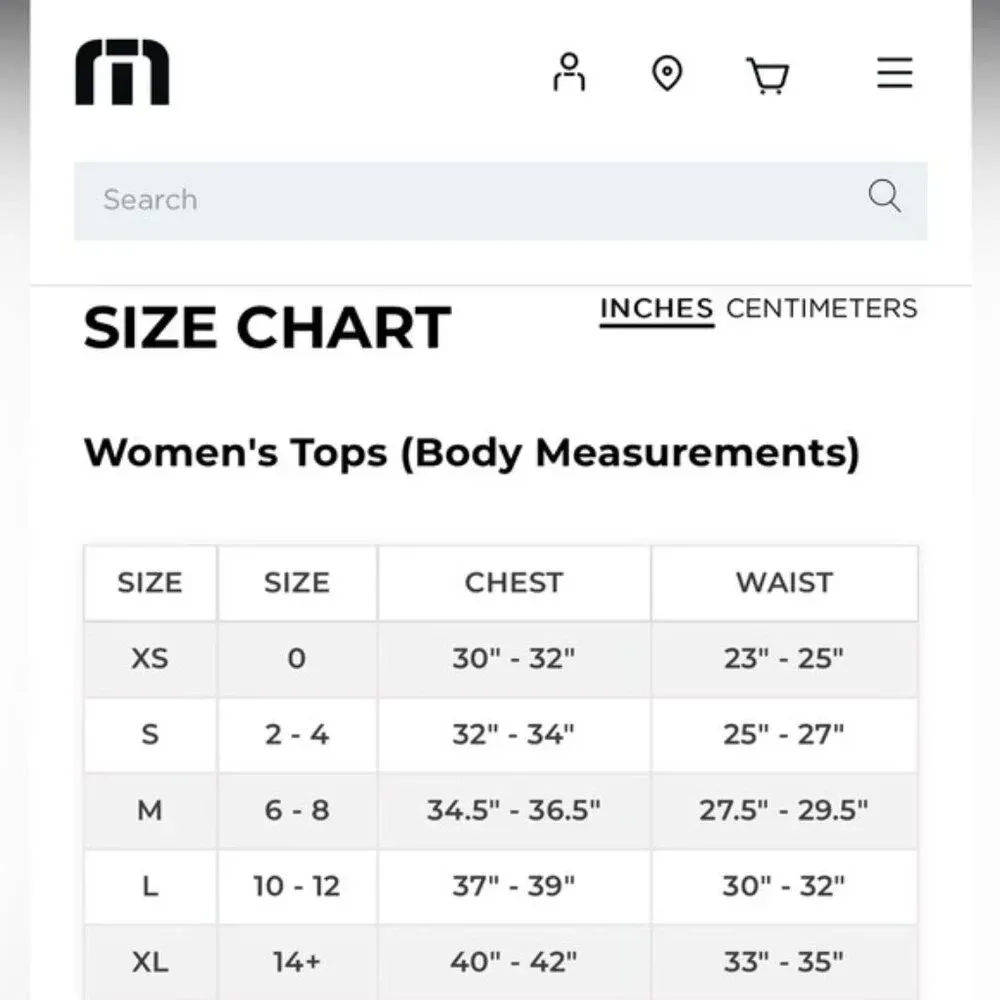The width and height of the screenshot is (1000, 1000).
Task: Click the 32" - 34" chest cell
Action: click(514, 735)
